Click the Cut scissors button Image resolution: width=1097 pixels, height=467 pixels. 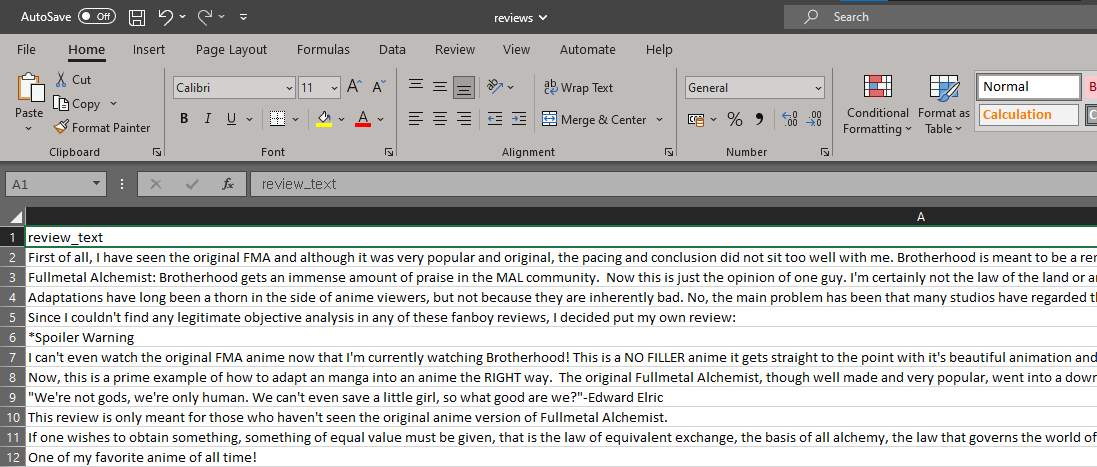click(x=73, y=80)
